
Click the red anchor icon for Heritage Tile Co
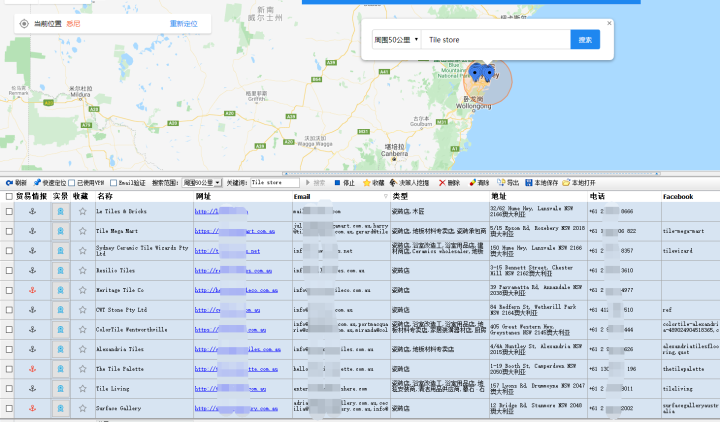(32, 290)
